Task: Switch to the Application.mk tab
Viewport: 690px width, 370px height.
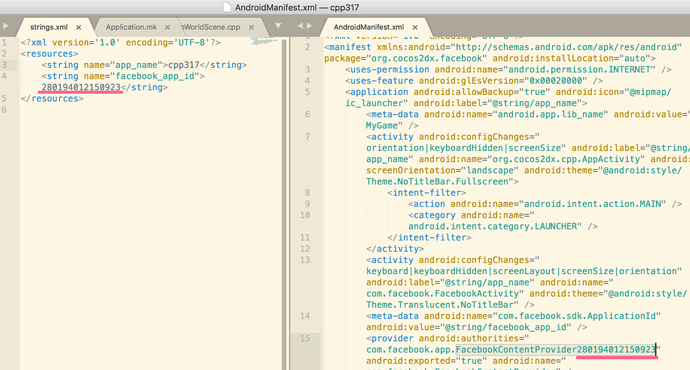Action: click(x=131, y=27)
